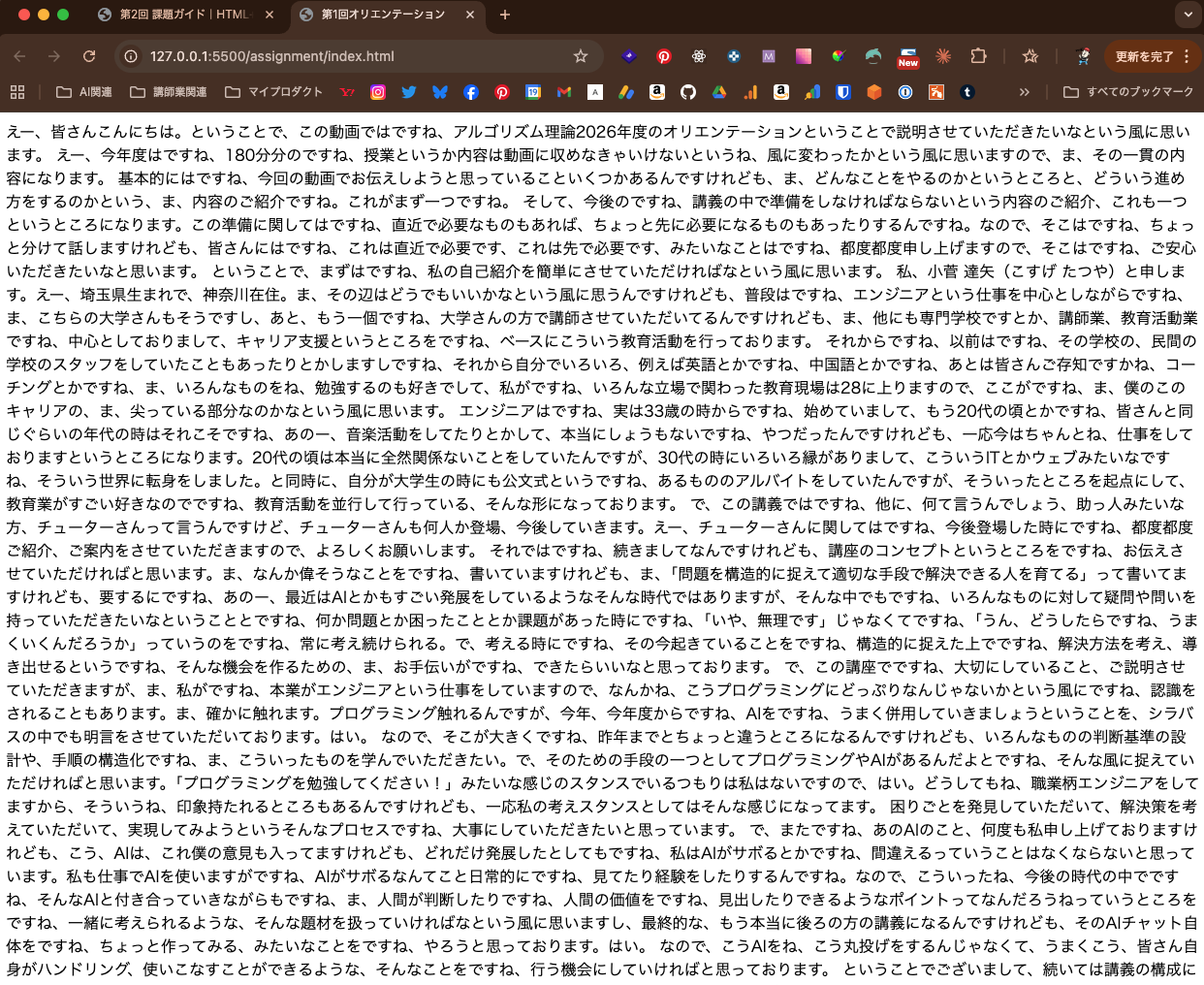Open the AI関連 bookmark folder
The width and height of the screenshot is (1204, 985).
pyautogui.click(x=84, y=92)
